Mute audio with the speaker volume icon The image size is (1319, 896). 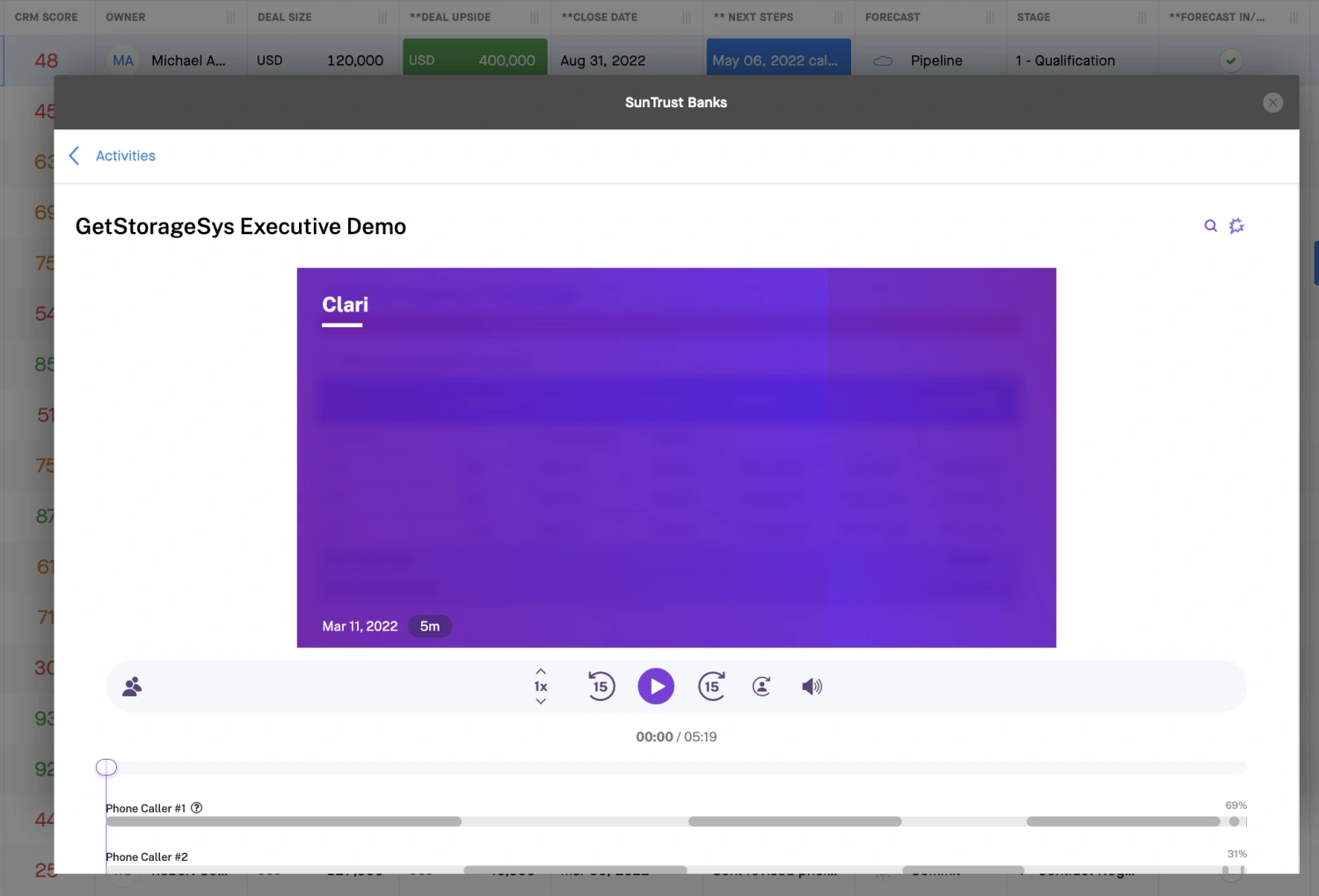pyautogui.click(x=812, y=687)
